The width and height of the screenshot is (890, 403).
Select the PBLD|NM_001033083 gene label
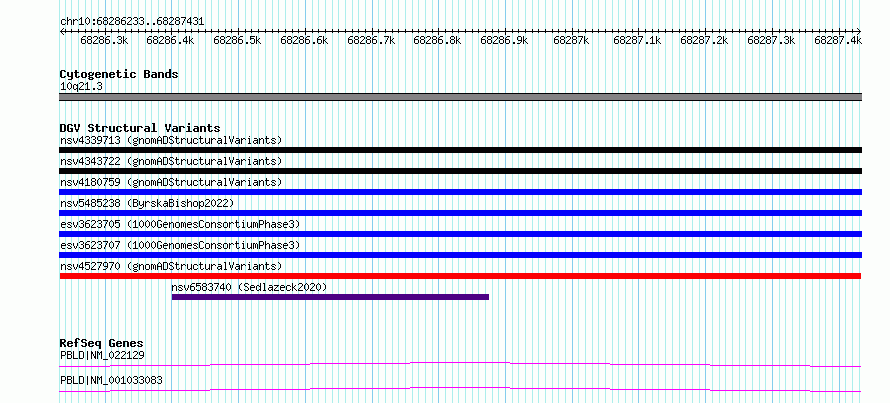click(111, 380)
